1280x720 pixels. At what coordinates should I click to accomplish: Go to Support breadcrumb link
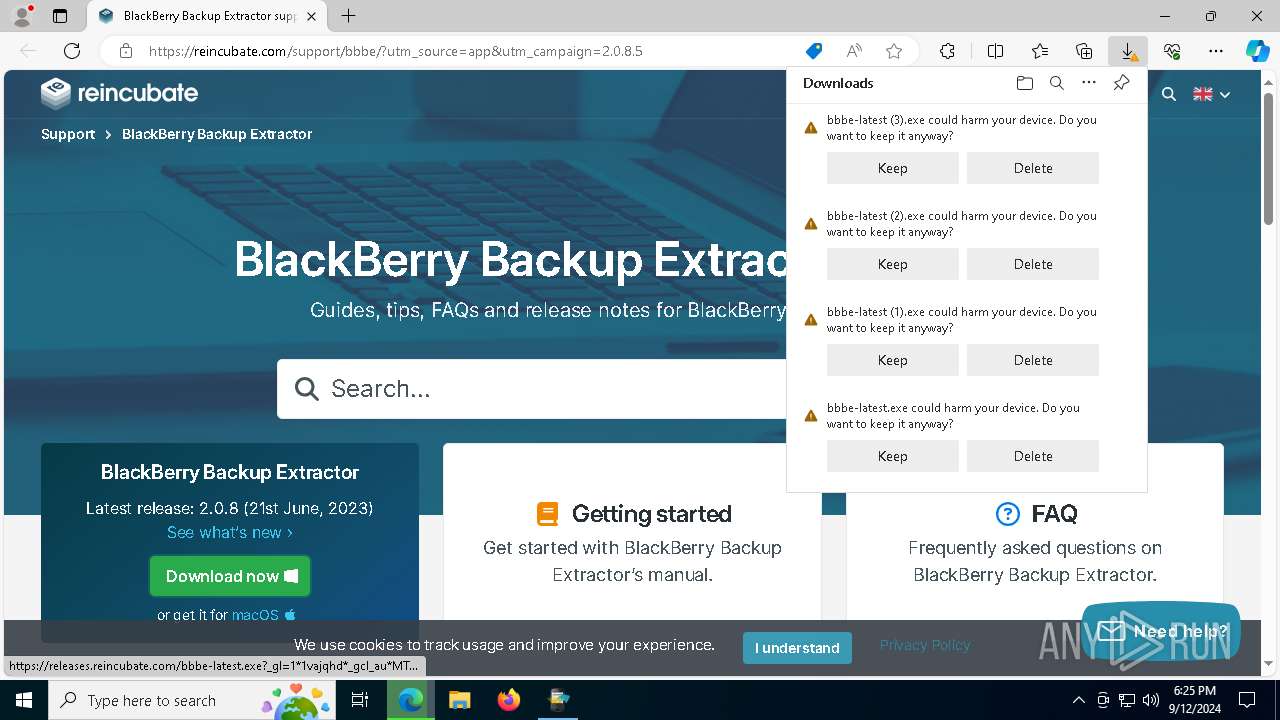(x=68, y=134)
